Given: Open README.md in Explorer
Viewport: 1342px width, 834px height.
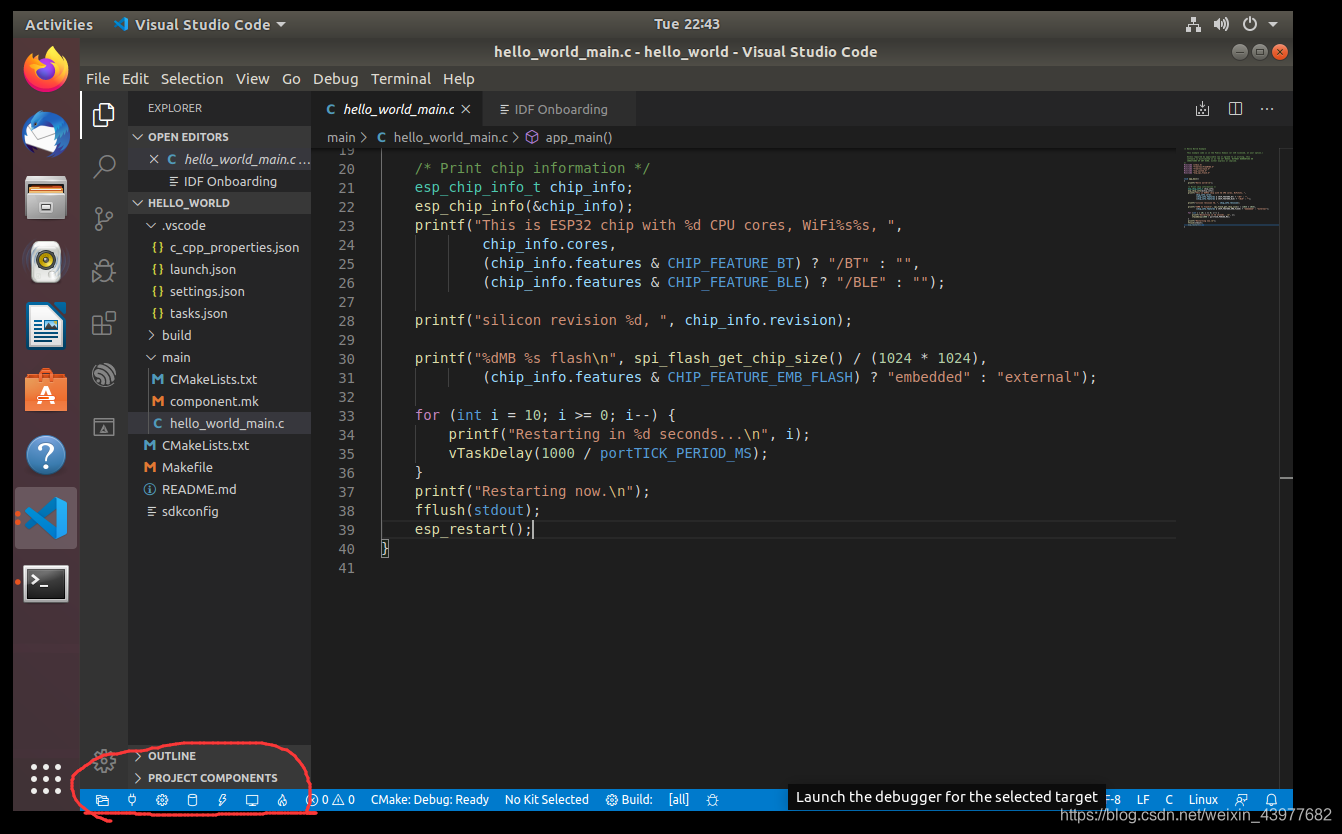Looking at the screenshot, I should 219,489.
